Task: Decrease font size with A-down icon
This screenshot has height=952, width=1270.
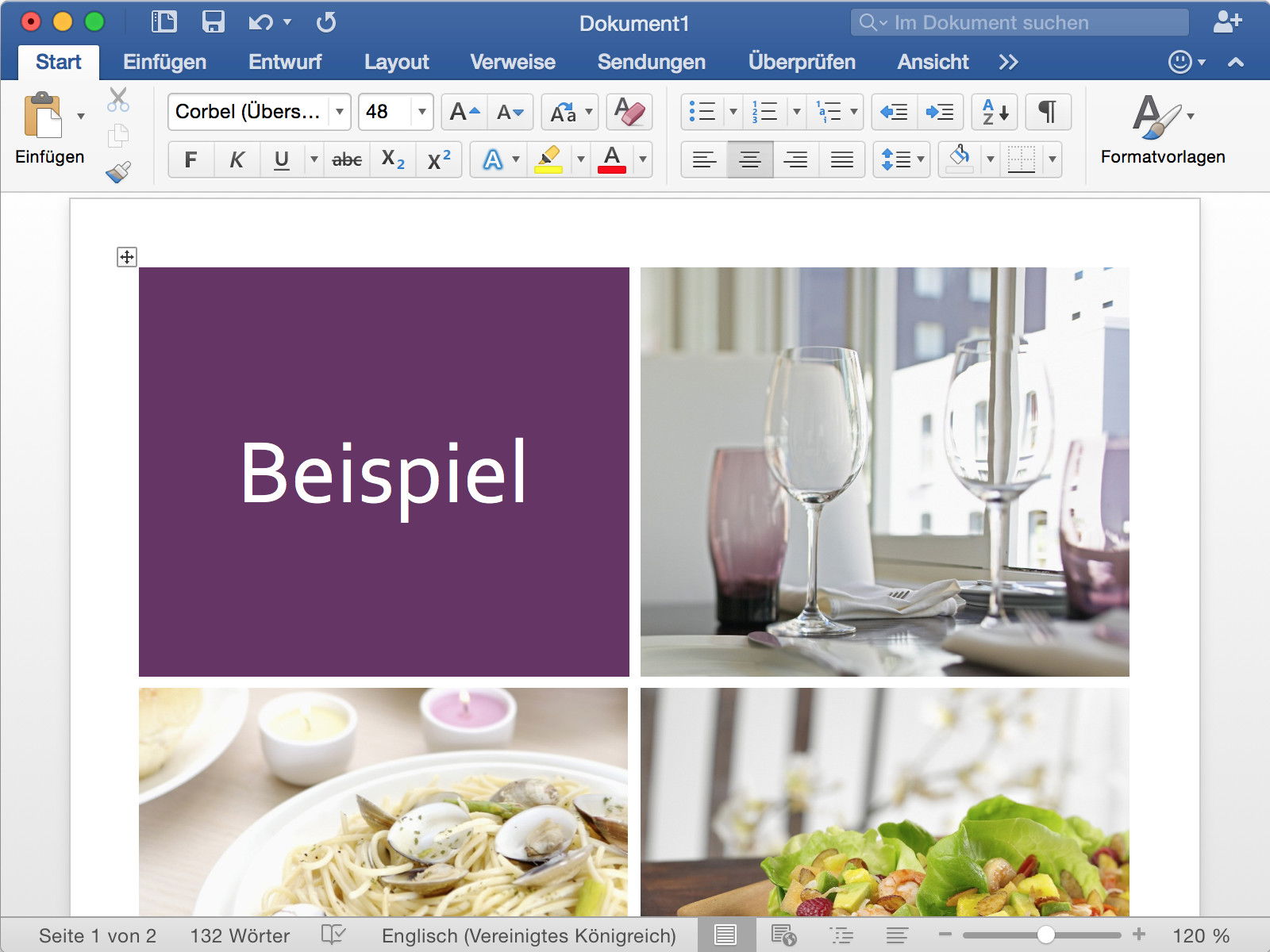Action: [509, 112]
